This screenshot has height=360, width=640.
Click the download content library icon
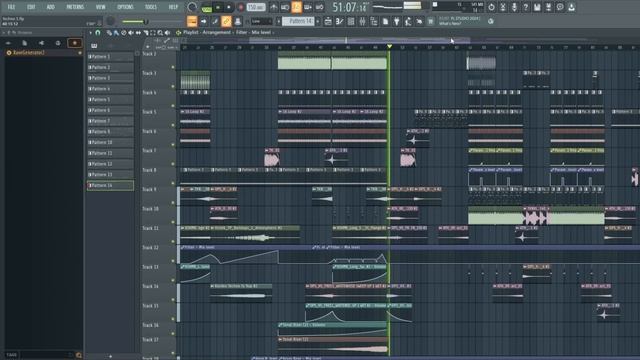(x=571, y=7)
